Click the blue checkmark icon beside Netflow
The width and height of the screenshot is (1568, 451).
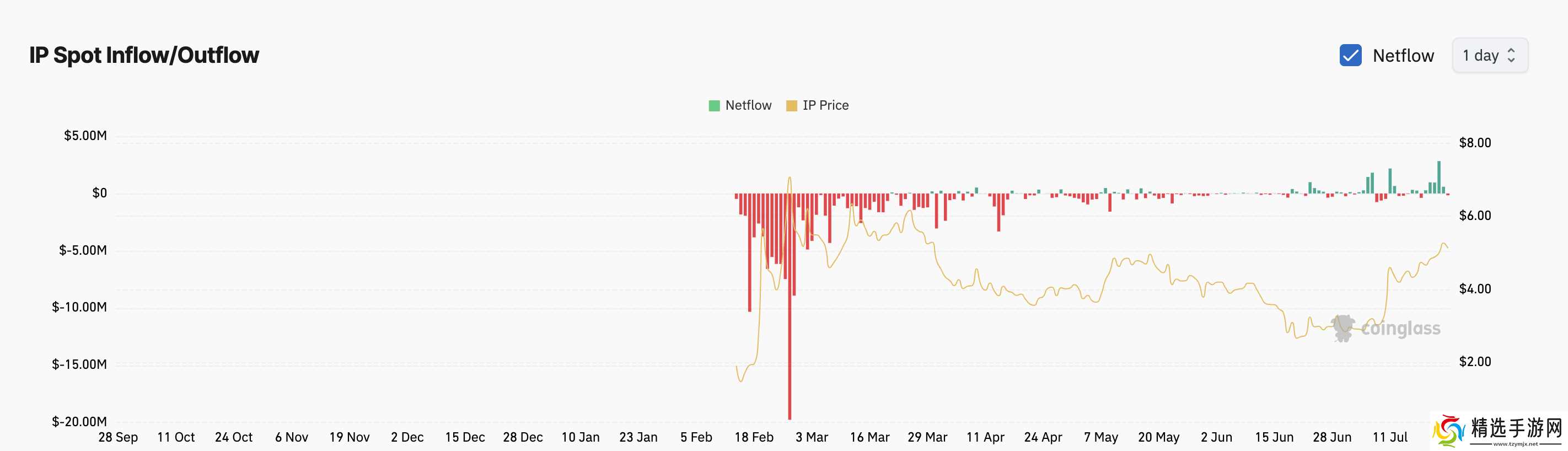1351,55
